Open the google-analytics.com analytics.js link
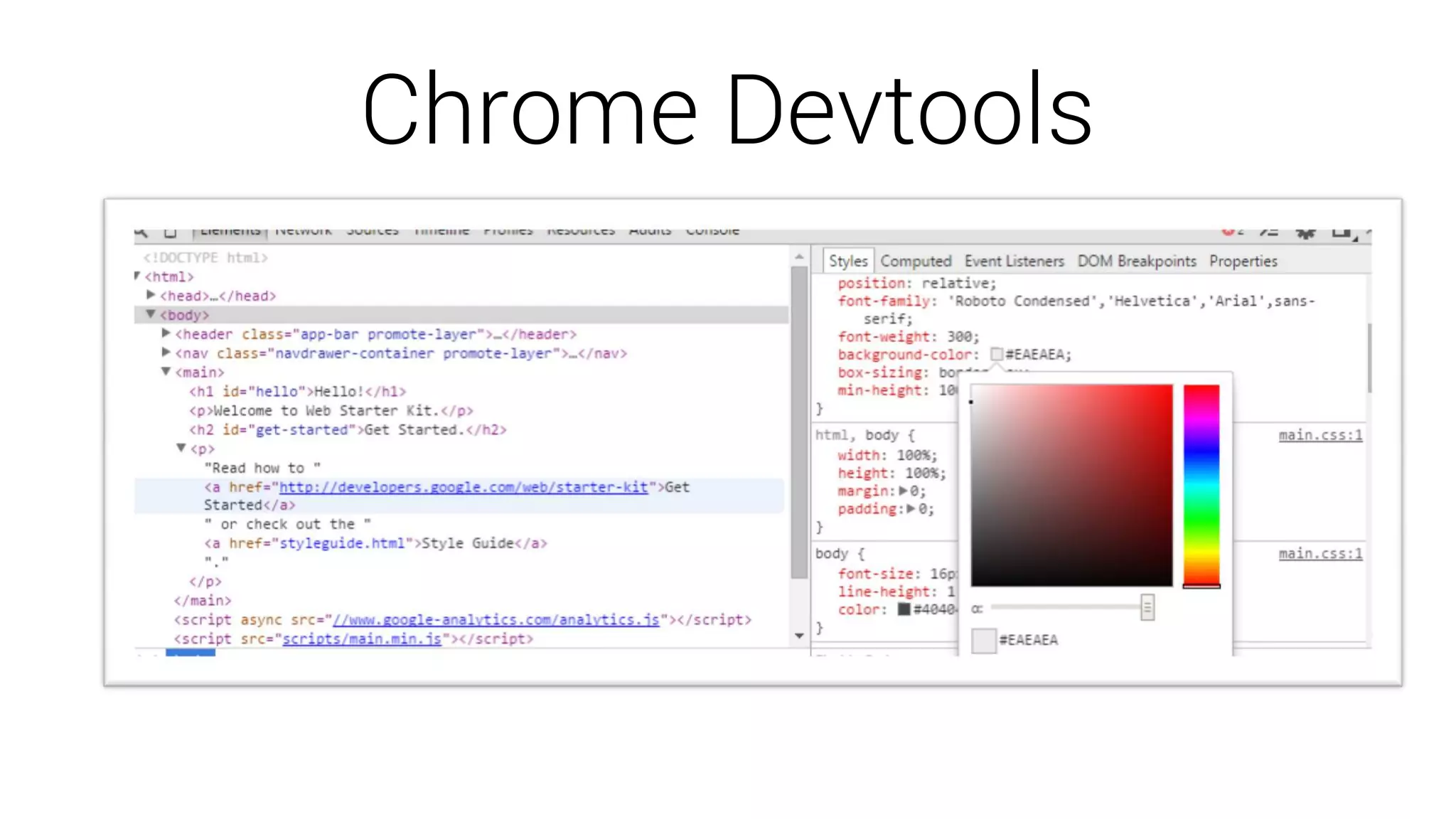1456x819 pixels. click(x=496, y=620)
